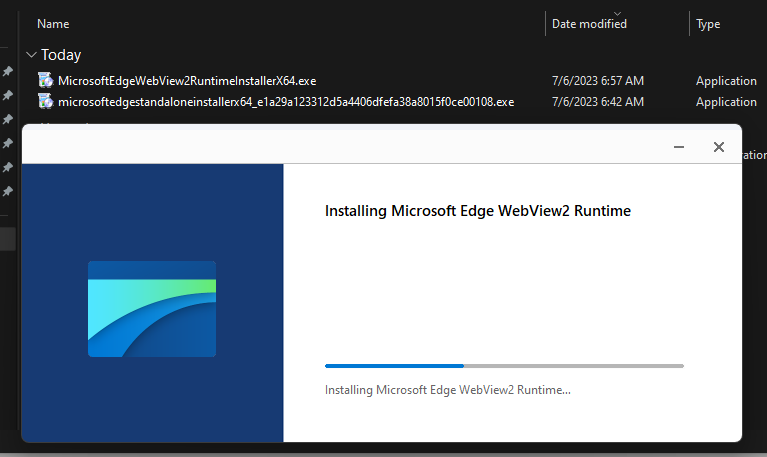Click date 7/6/2023 6:42 AM
The width and height of the screenshot is (767, 457).
click(598, 102)
